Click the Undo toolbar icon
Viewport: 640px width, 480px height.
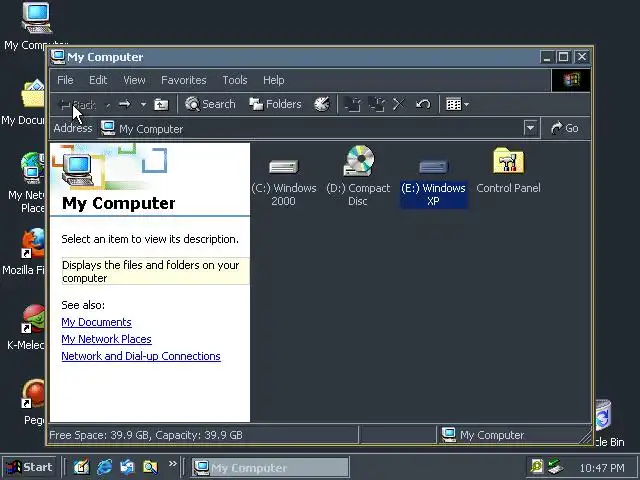click(x=423, y=104)
